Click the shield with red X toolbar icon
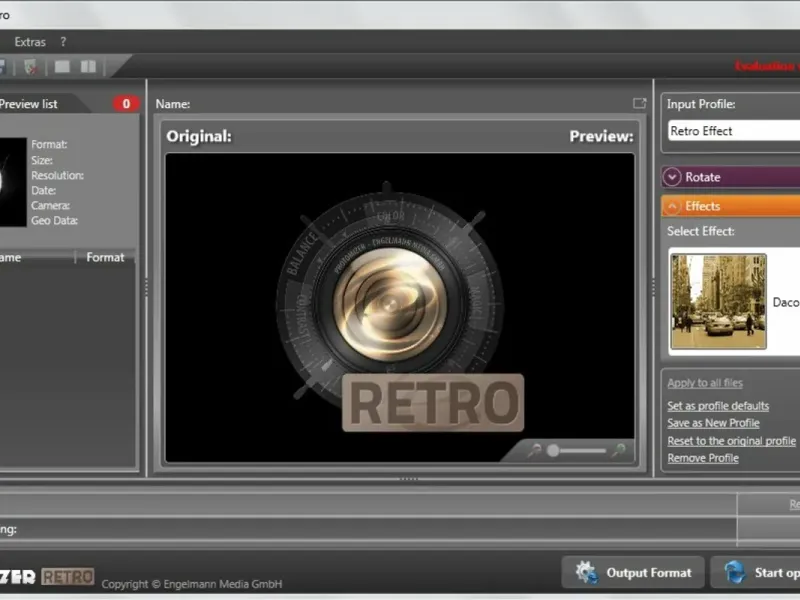 pos(31,67)
